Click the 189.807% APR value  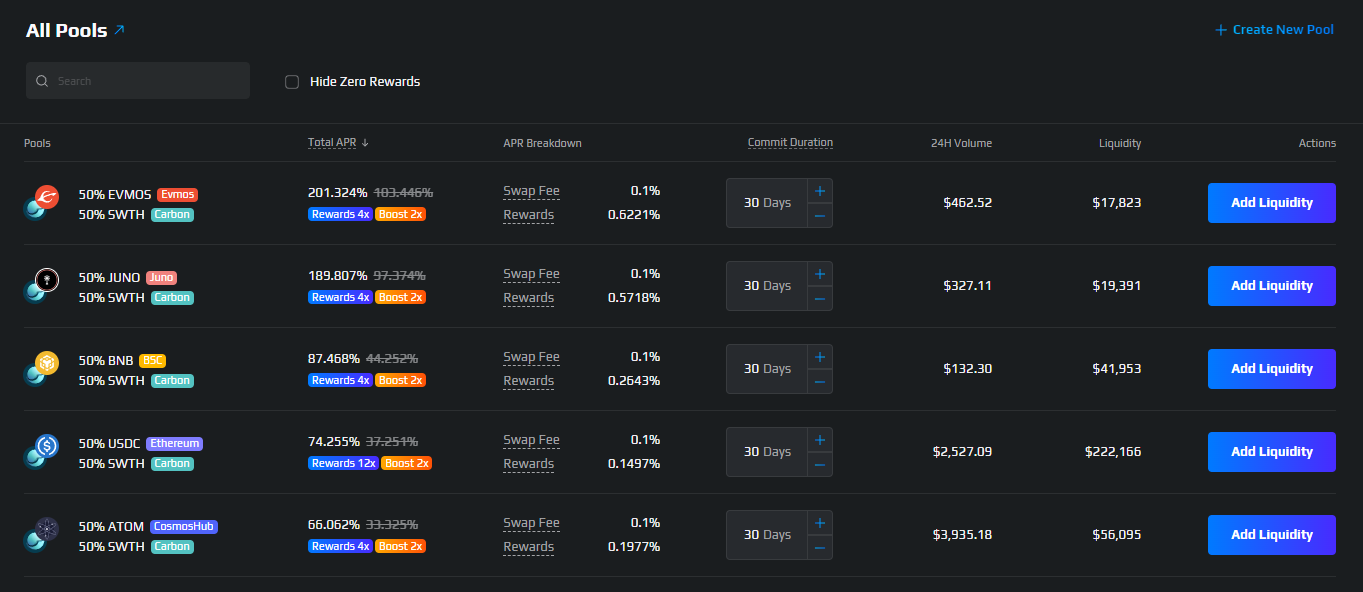click(x=338, y=275)
